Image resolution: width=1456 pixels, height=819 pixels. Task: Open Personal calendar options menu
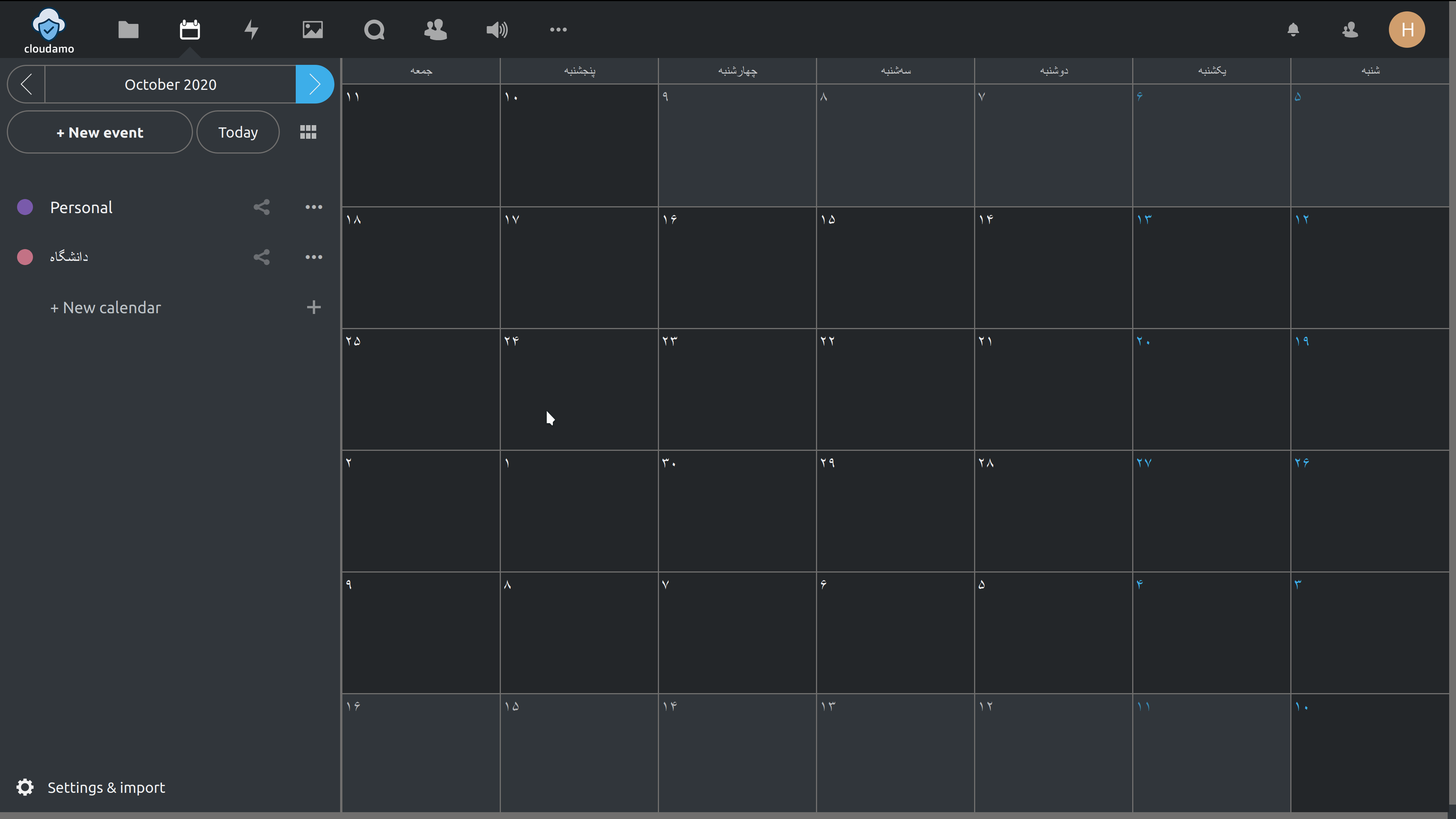click(314, 207)
